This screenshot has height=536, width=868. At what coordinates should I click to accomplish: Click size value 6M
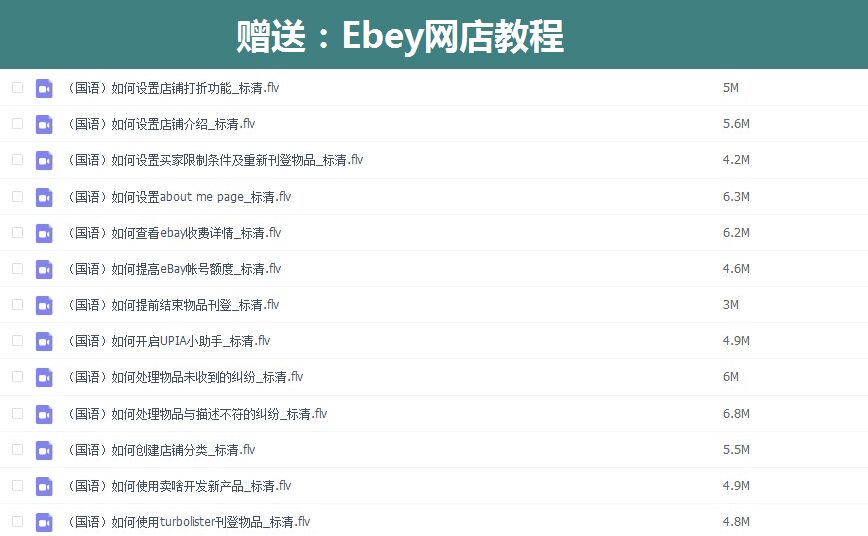coord(731,377)
